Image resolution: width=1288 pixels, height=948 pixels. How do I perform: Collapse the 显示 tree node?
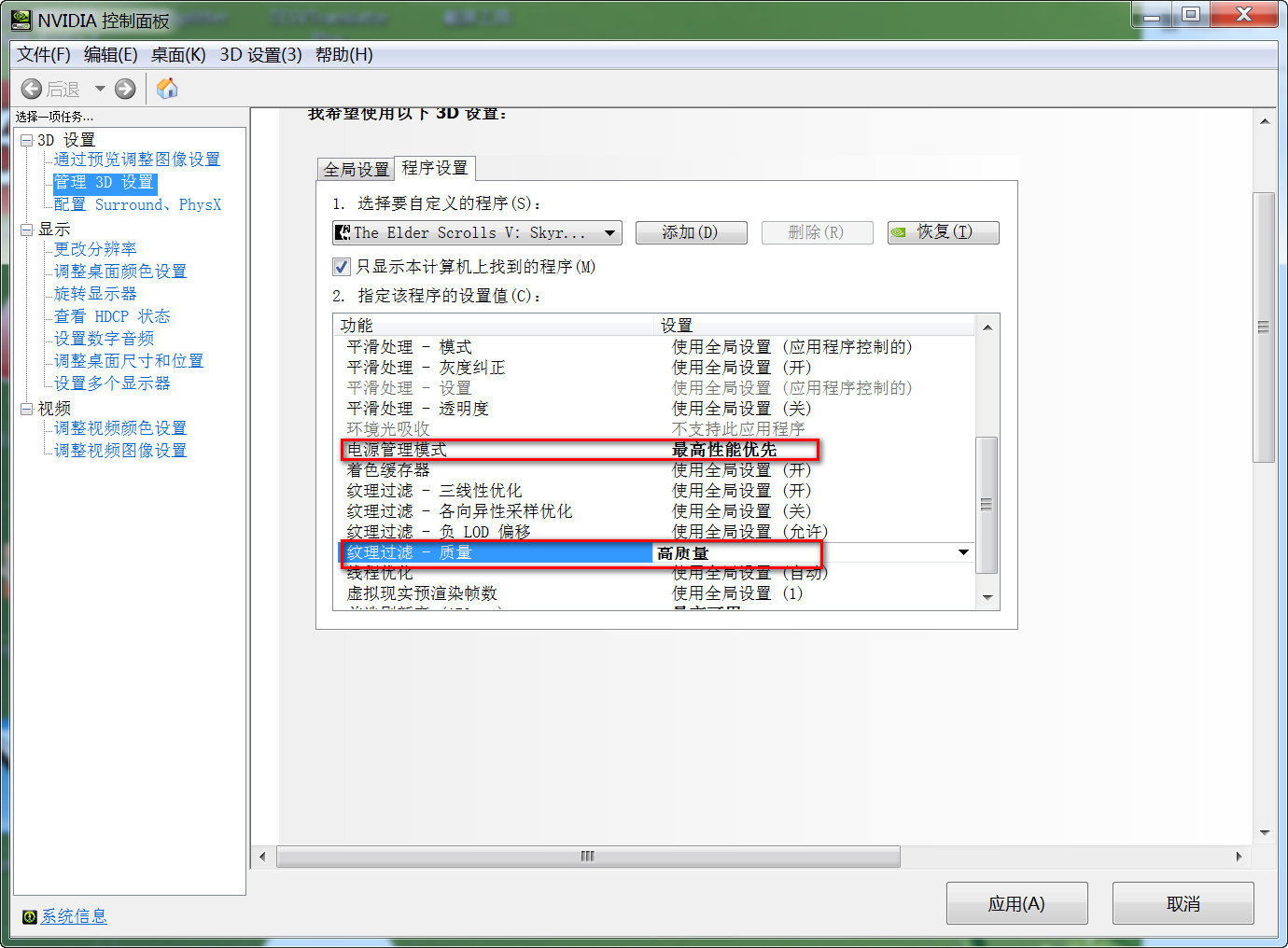point(27,230)
